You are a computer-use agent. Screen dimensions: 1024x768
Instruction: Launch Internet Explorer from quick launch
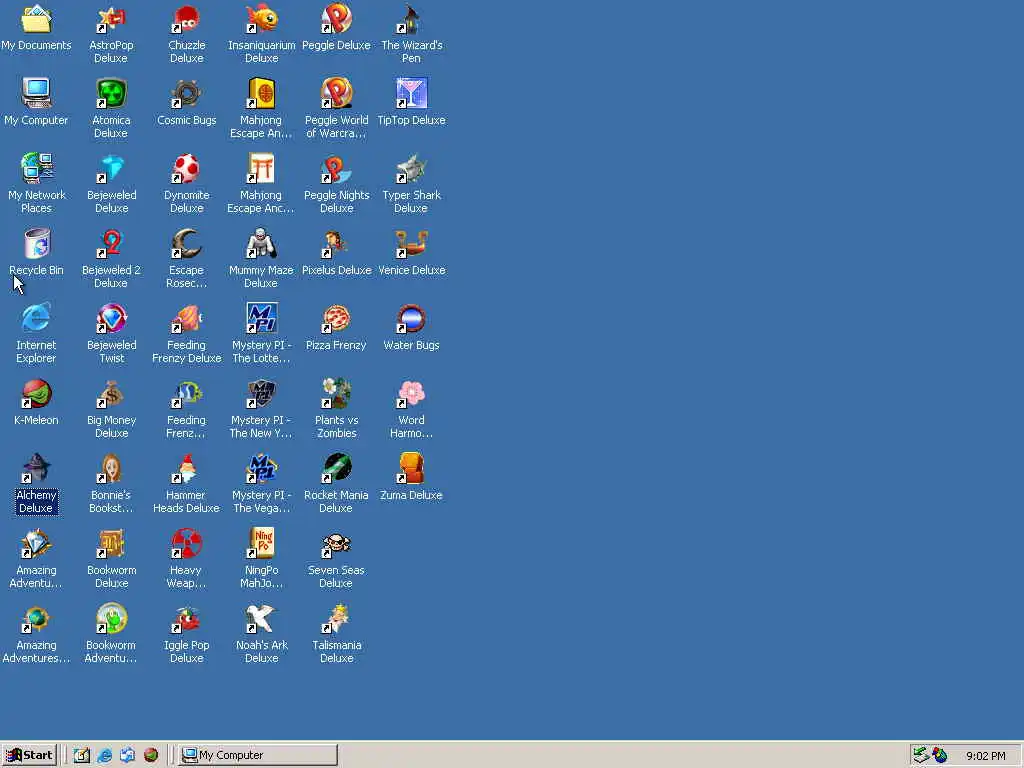click(x=104, y=755)
